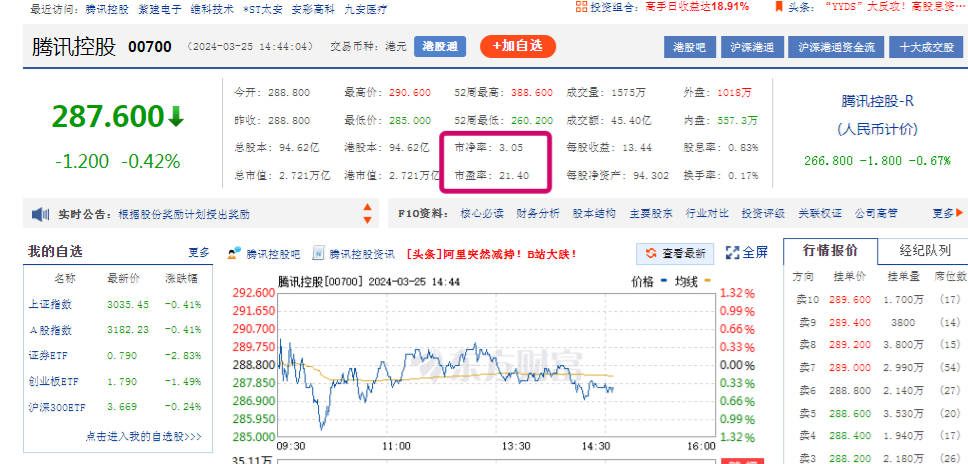Viewport: 968px width, 464px height.
Task: Open 十大成交股 button
Action: click(927, 48)
